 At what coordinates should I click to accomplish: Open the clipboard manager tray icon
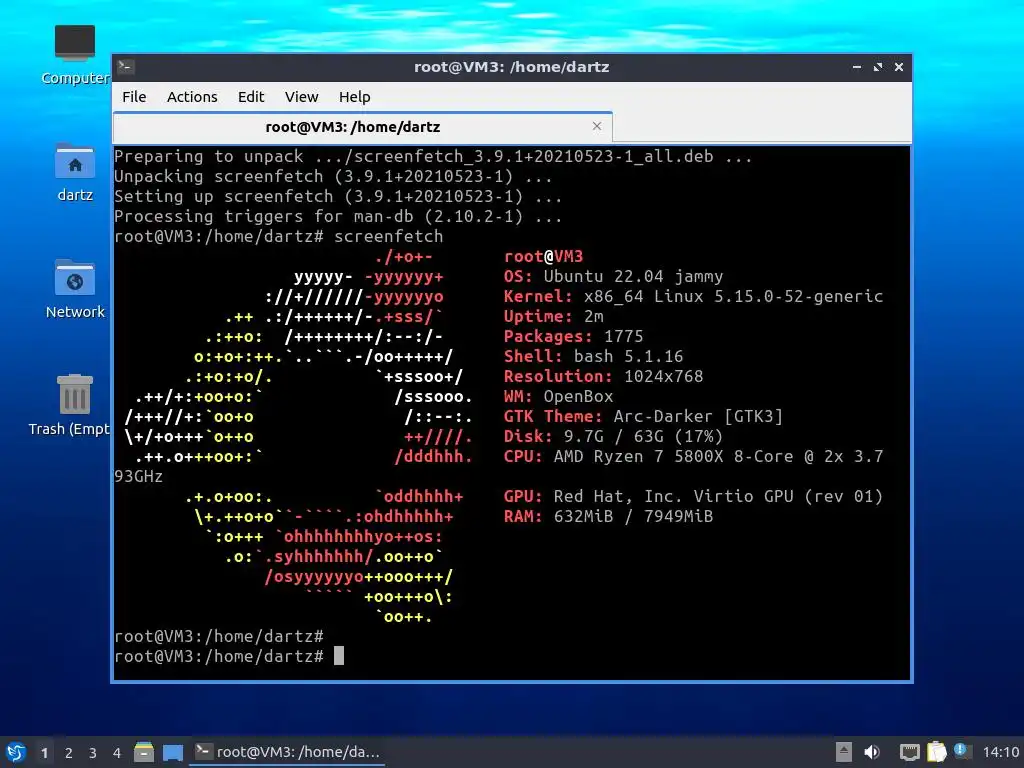point(936,752)
